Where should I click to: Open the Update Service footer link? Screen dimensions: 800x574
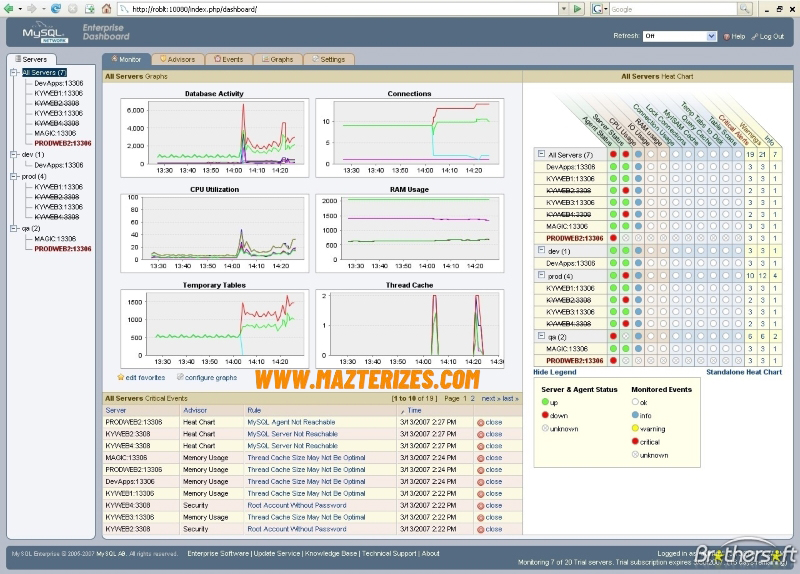277,554
